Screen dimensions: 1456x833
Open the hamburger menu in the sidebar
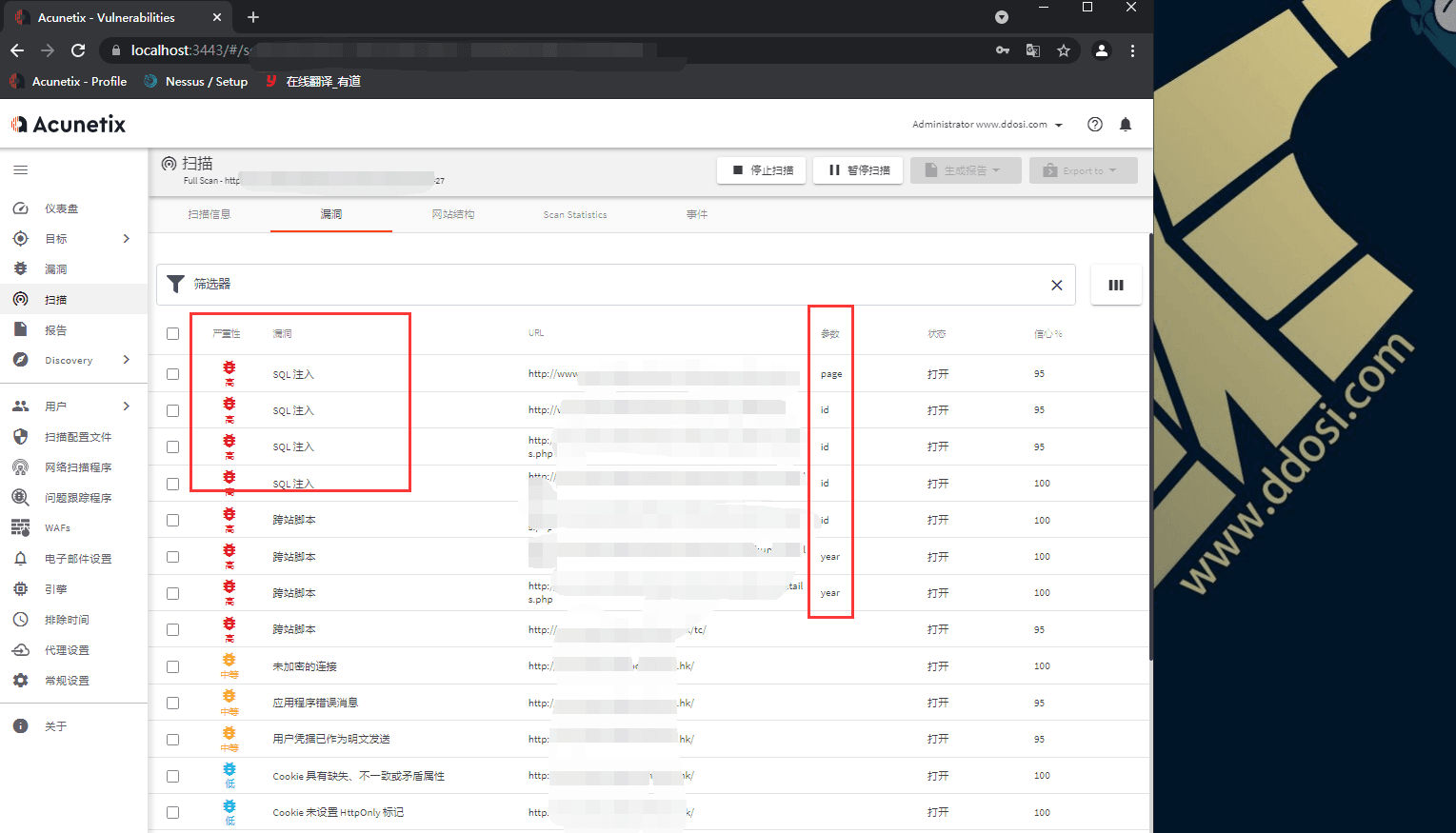[x=20, y=170]
